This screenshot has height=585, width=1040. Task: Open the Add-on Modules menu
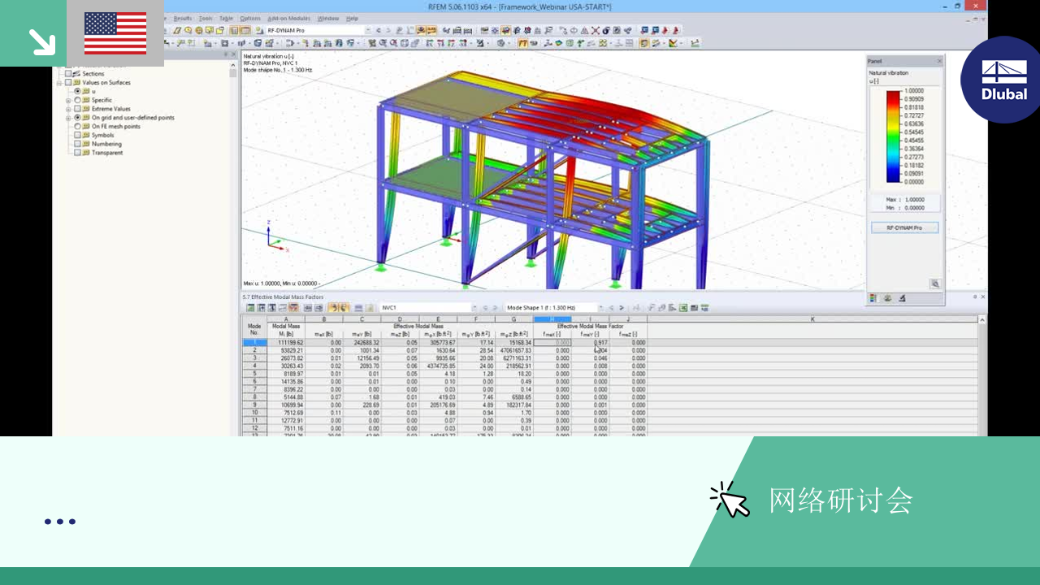pos(289,19)
